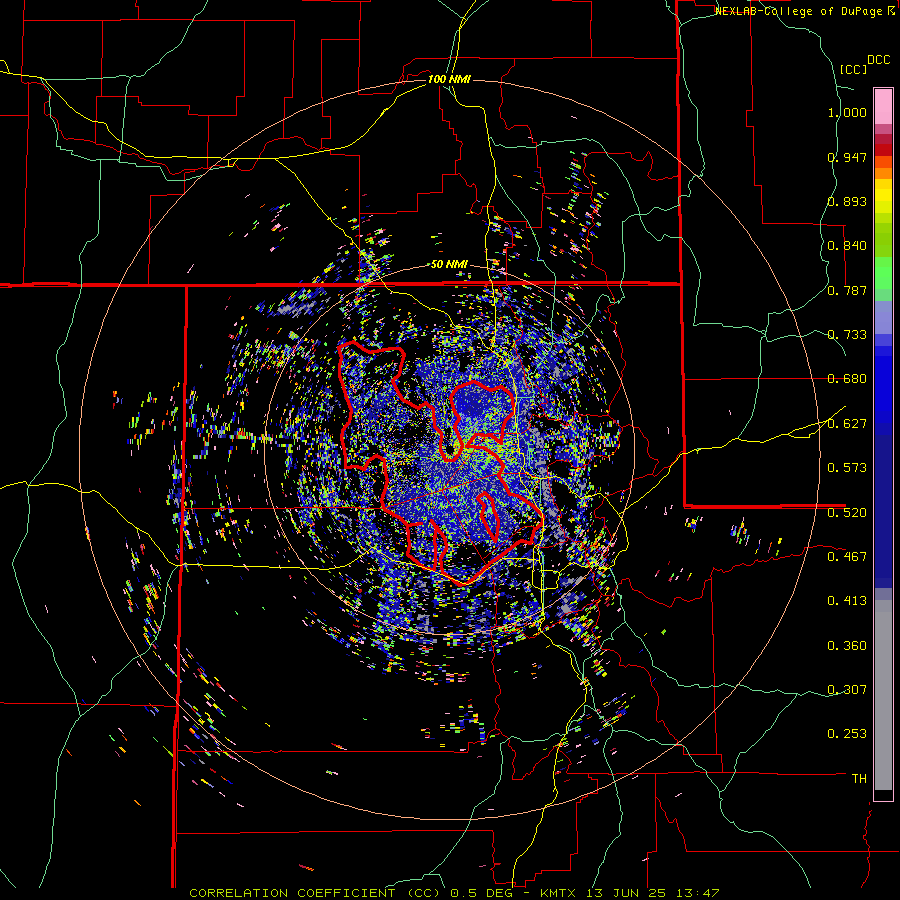Pick the pink segment of the color bar
Viewport: 900px width, 900px height.
[x=883, y=107]
